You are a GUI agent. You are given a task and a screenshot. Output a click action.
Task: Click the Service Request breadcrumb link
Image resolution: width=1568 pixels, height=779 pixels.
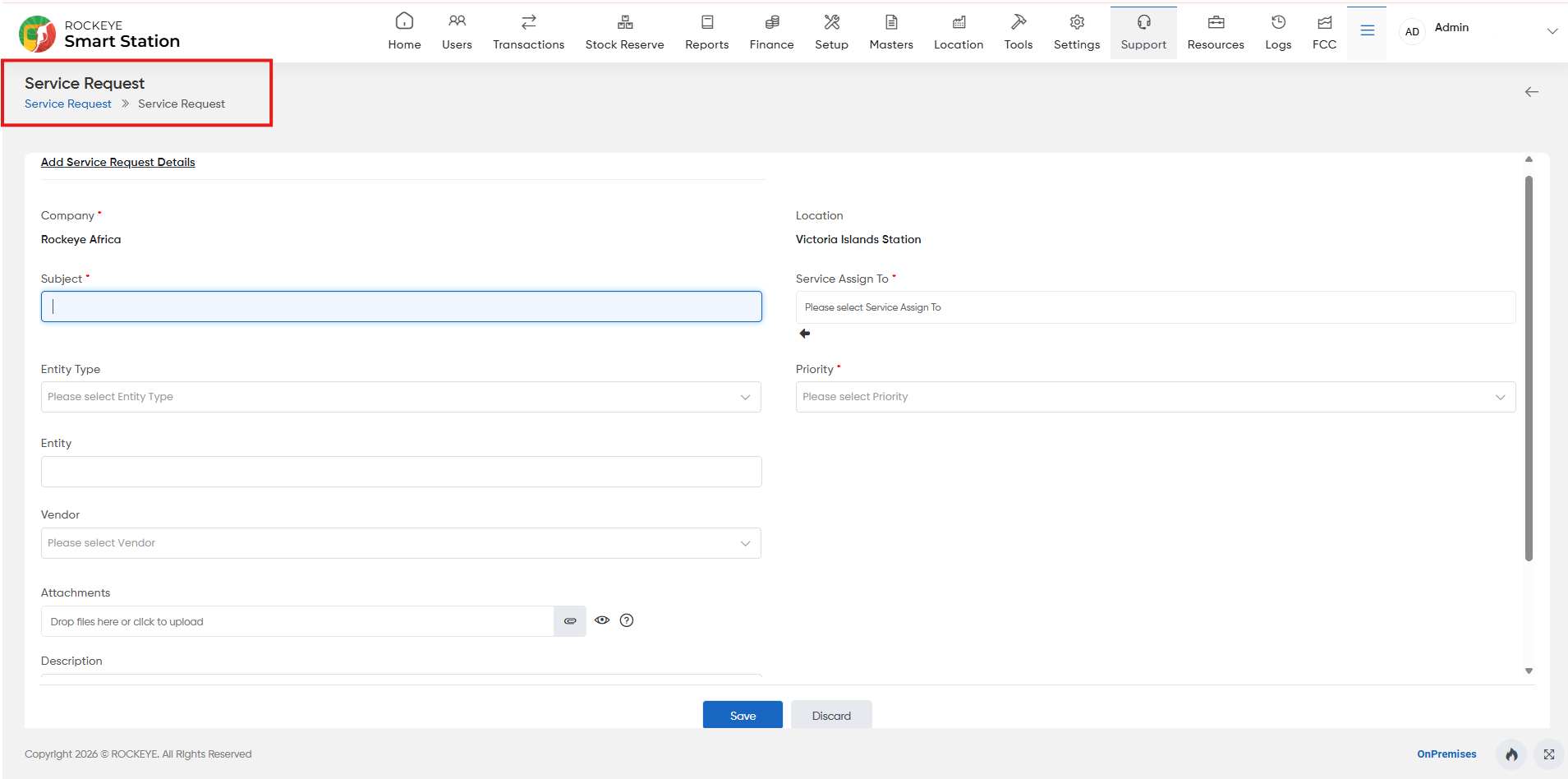pos(68,104)
